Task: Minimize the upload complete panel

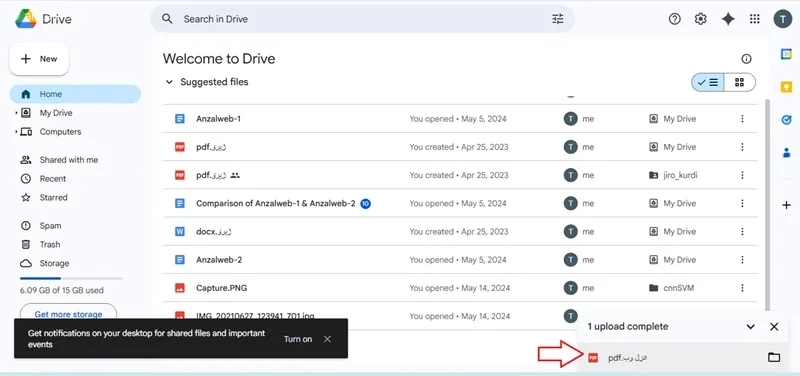Action: point(751,327)
